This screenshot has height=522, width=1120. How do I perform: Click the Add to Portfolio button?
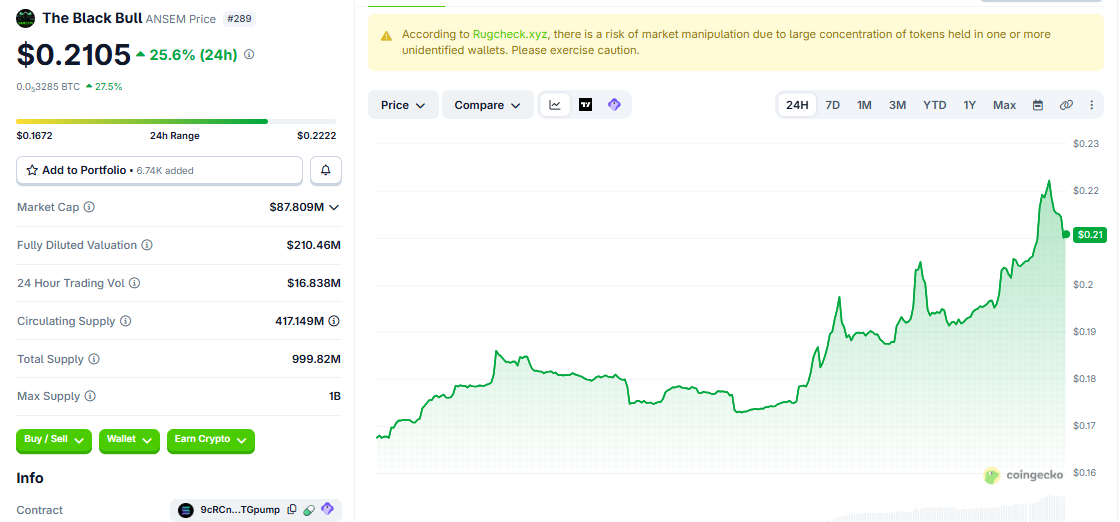pos(159,170)
